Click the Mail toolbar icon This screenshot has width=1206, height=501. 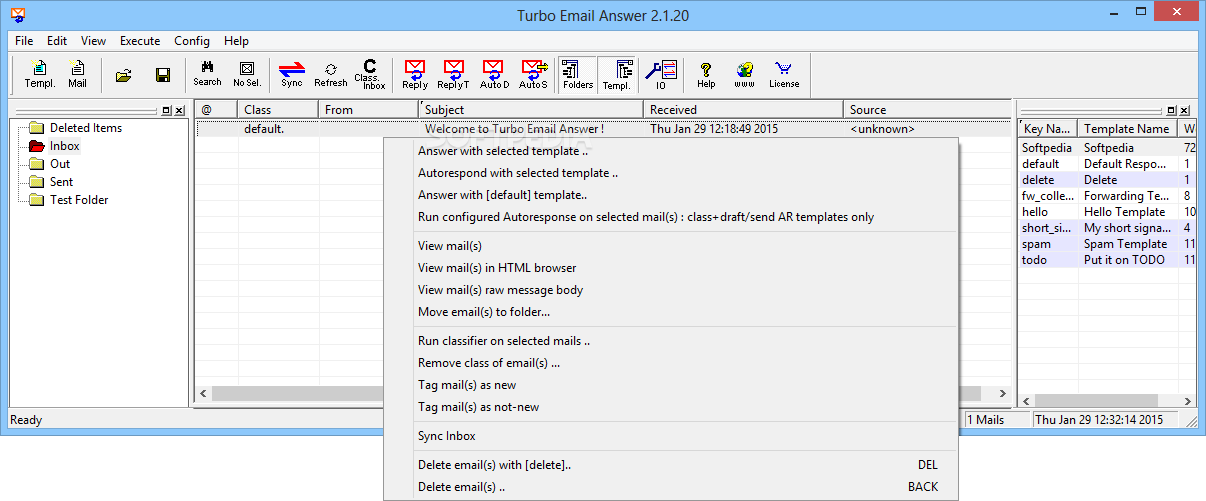78,75
